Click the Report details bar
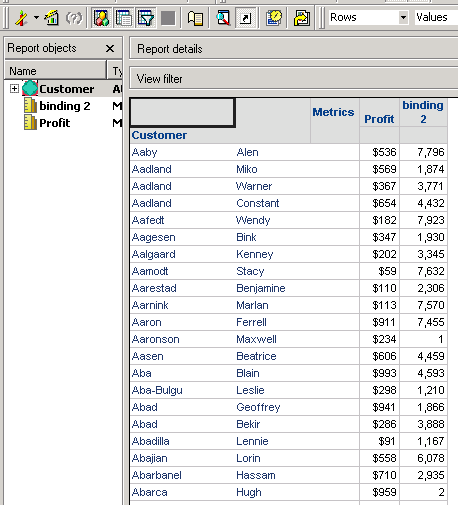The width and height of the screenshot is (458, 505). [x=293, y=49]
